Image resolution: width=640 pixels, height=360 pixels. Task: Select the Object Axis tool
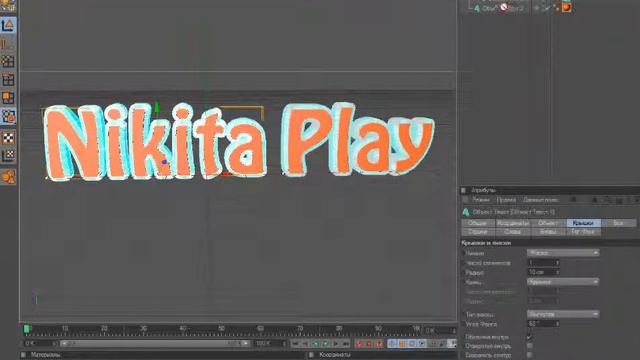pos(8,44)
